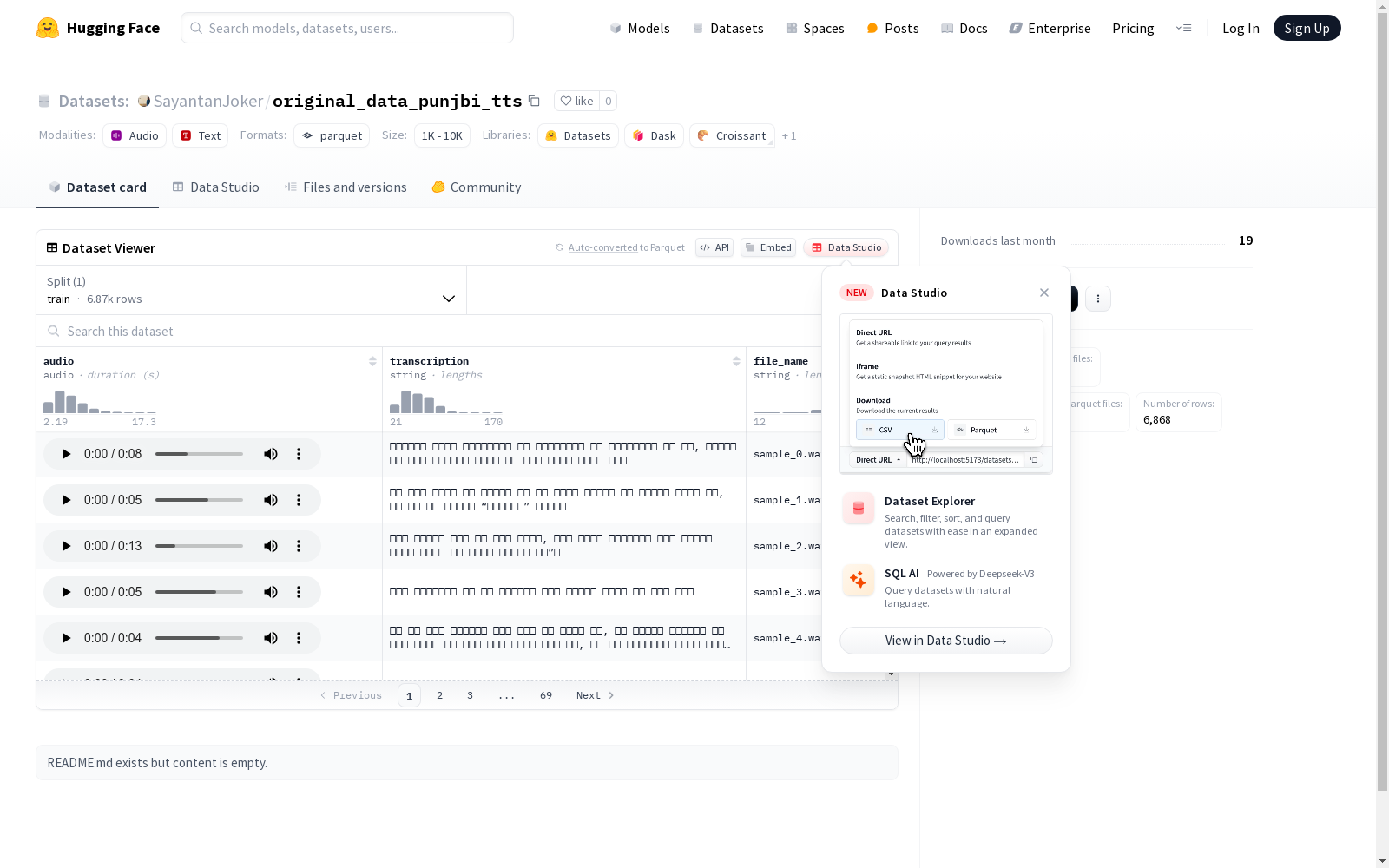
Task: Open the Files and versions tab
Action: tap(346, 187)
